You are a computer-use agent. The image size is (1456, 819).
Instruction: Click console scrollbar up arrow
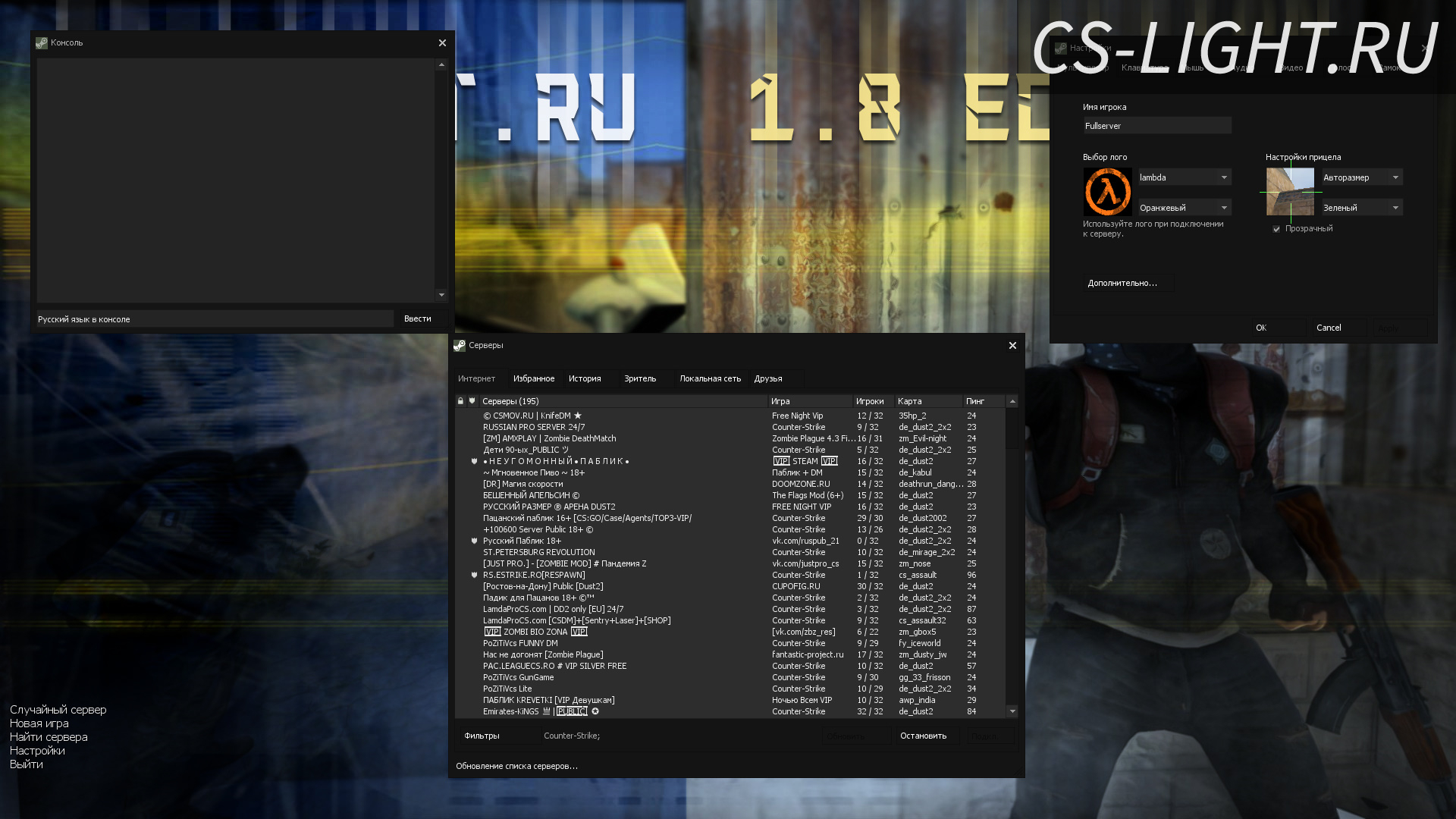click(x=441, y=65)
